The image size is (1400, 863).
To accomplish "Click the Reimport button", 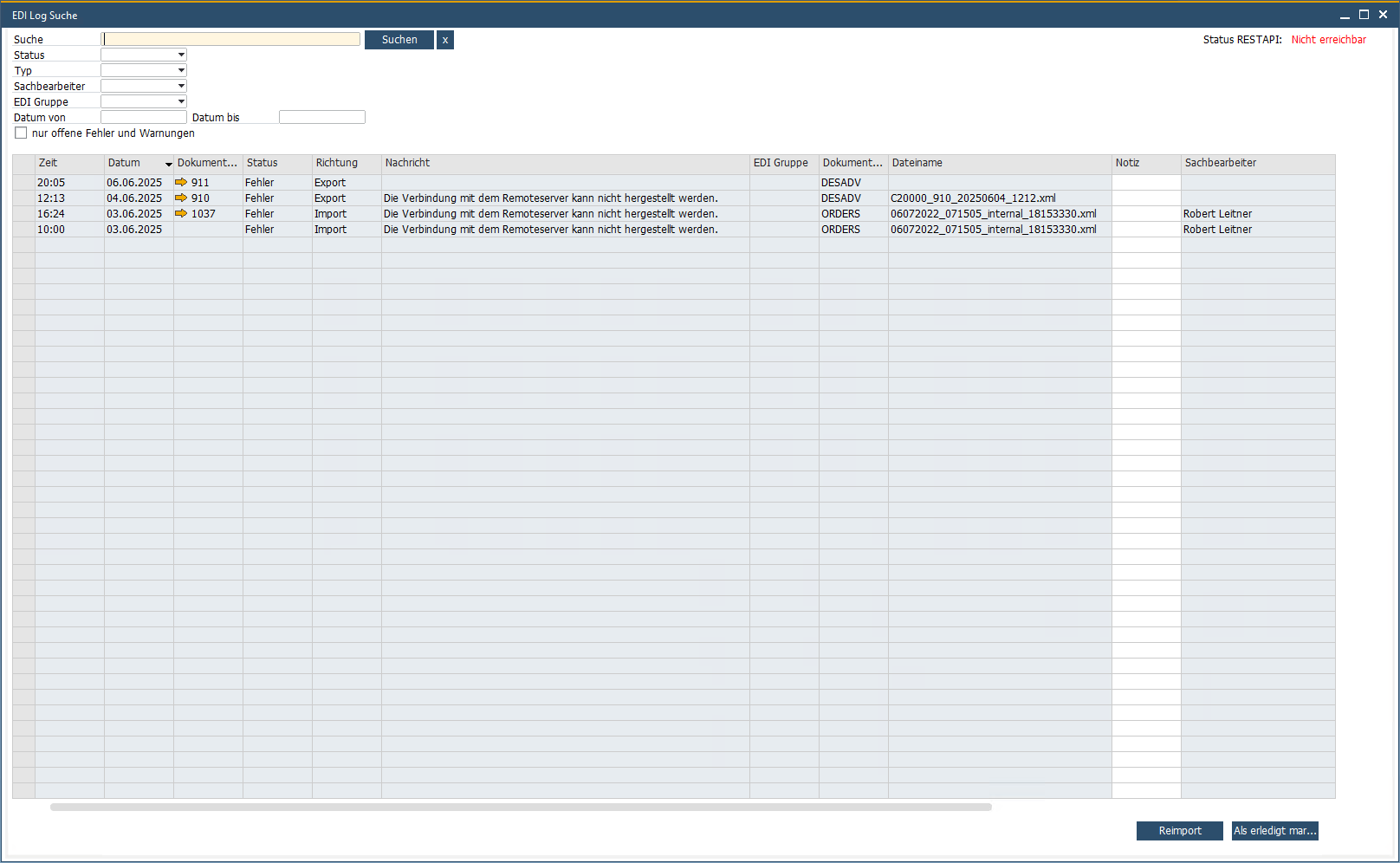I will point(1179,831).
